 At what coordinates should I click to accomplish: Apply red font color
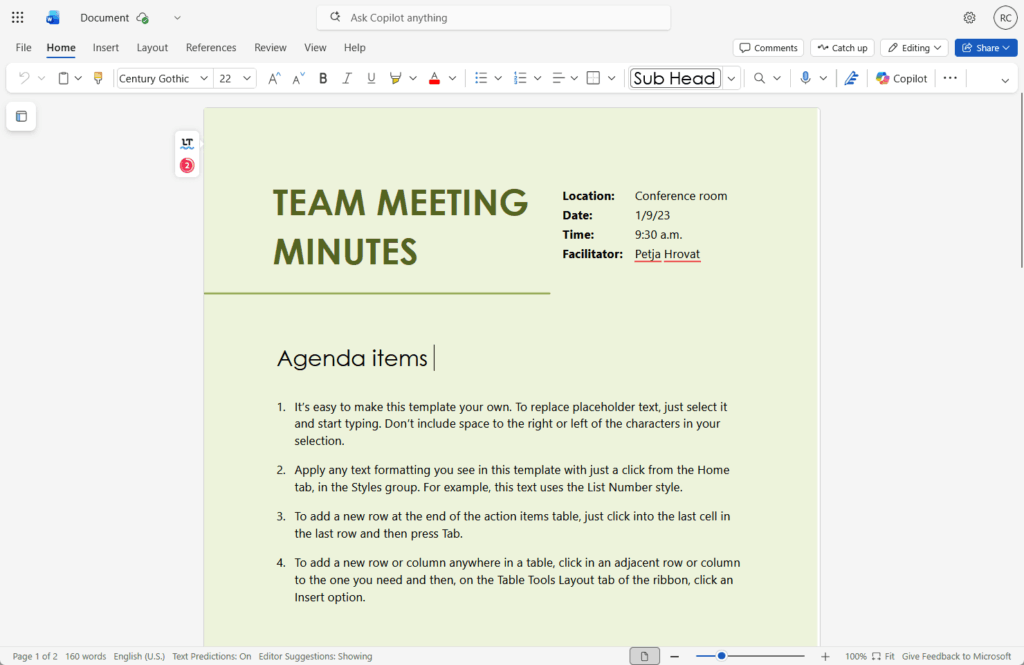tap(434, 78)
